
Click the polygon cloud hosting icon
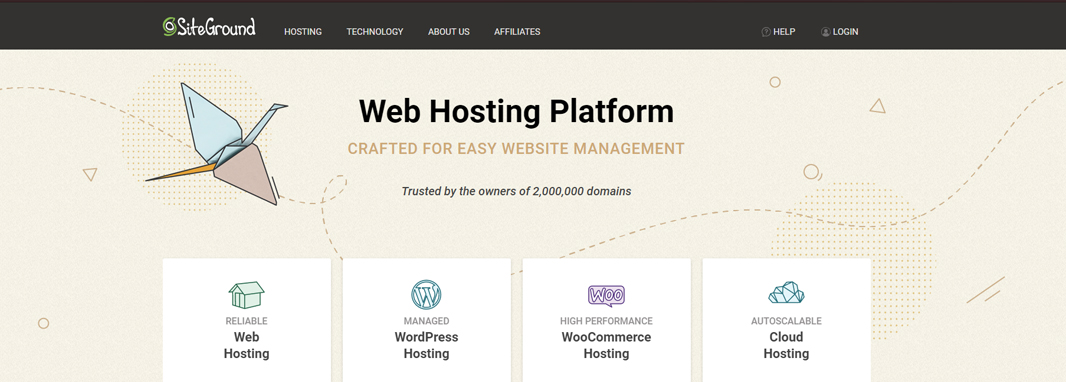[x=786, y=293]
